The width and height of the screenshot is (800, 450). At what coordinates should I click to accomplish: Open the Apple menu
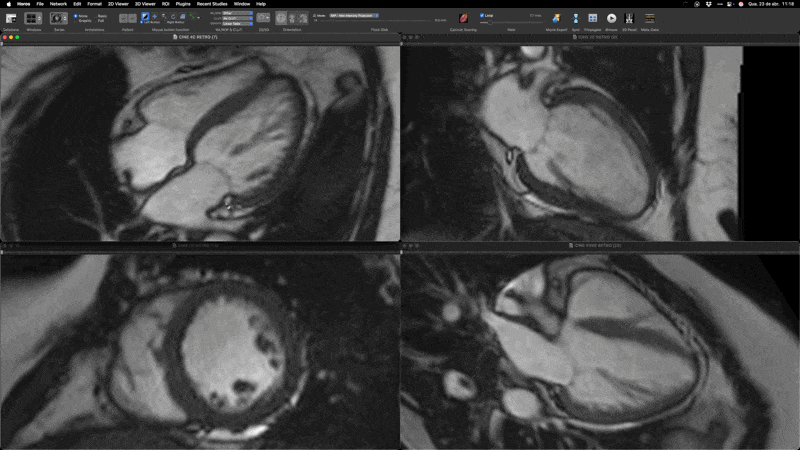(9, 4)
